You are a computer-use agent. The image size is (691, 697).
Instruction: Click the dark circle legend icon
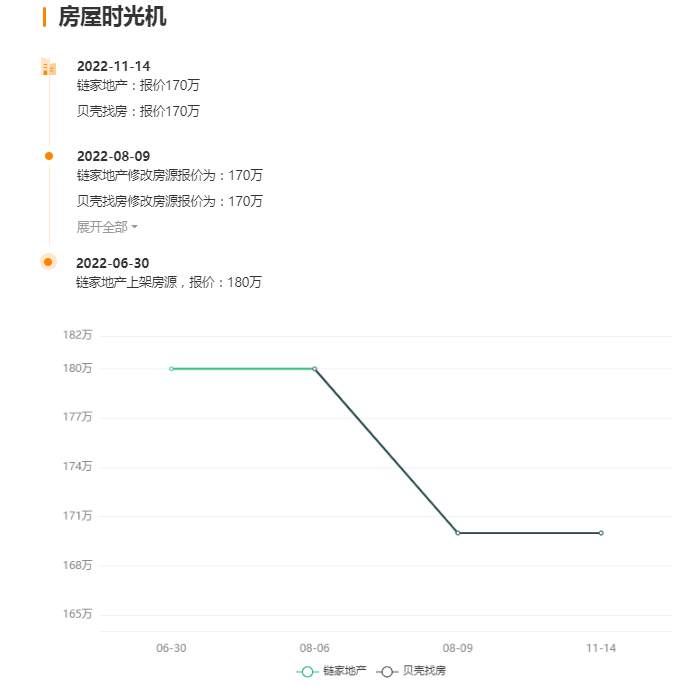387,672
